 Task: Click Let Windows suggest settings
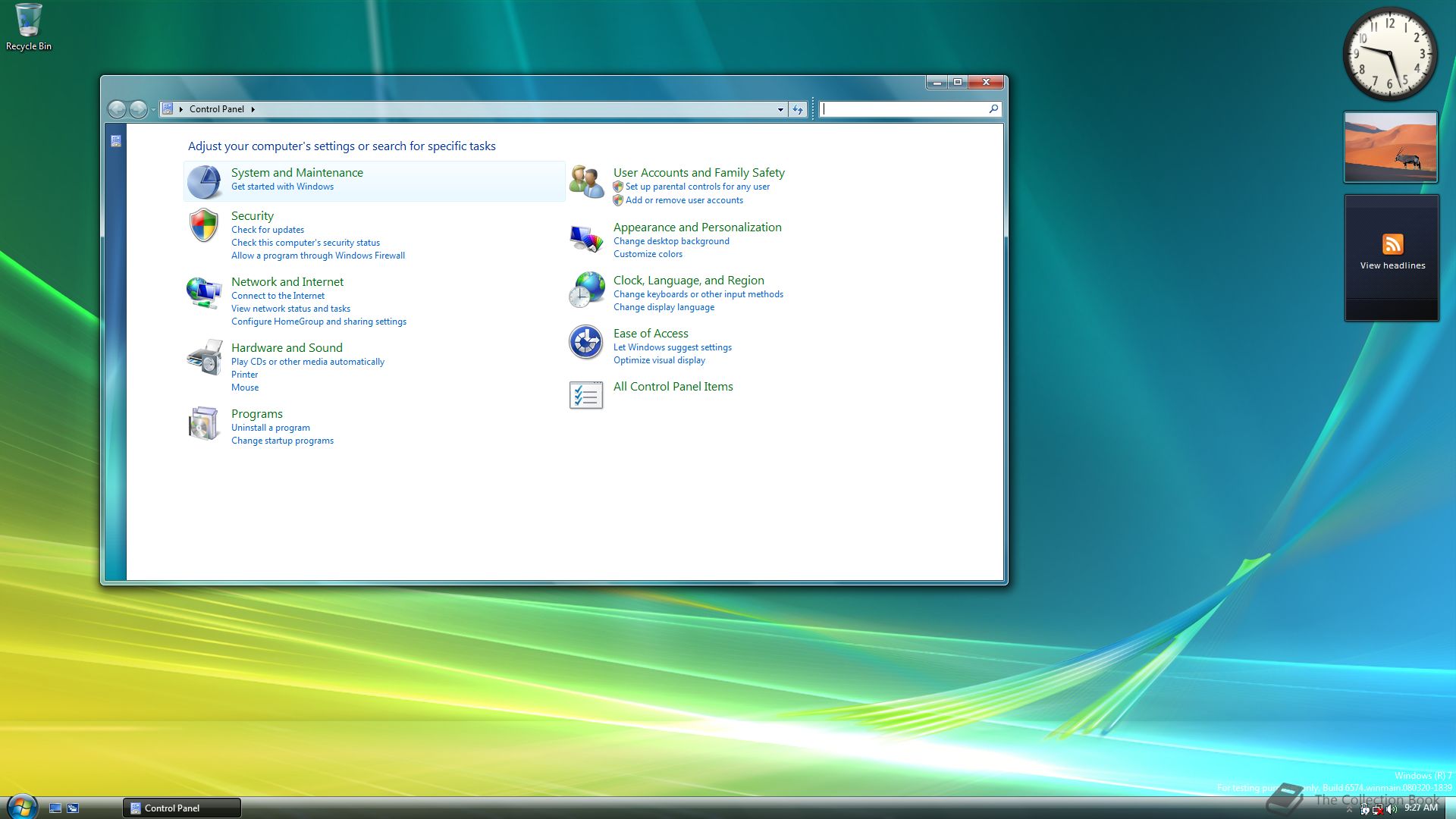click(673, 347)
